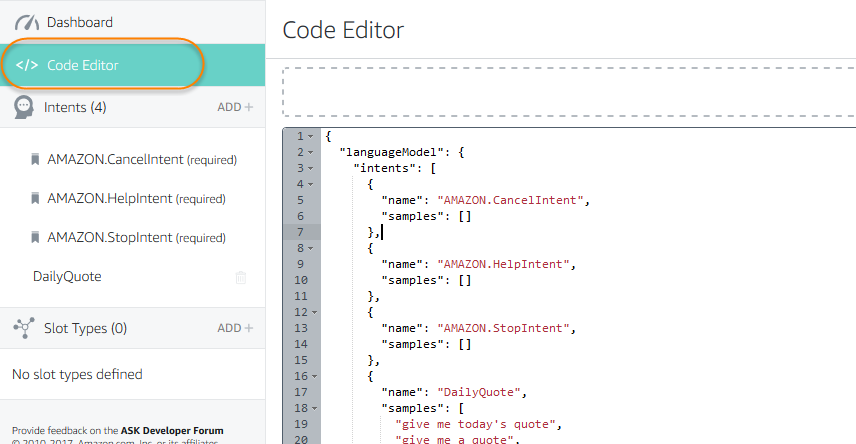The width and height of the screenshot is (856, 444).
Task: Open the Code Editor menu item
Action: point(83,66)
